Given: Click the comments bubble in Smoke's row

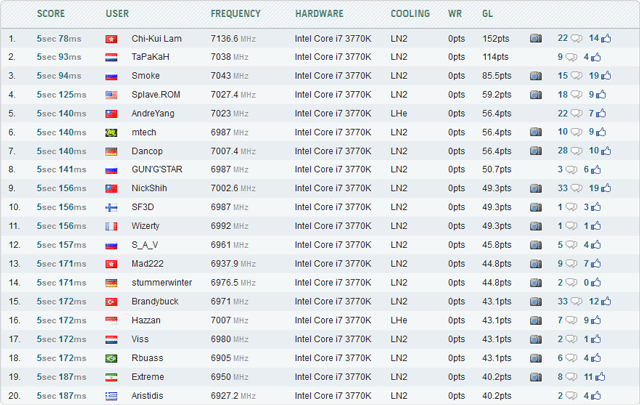Looking at the screenshot, I should [x=576, y=76].
